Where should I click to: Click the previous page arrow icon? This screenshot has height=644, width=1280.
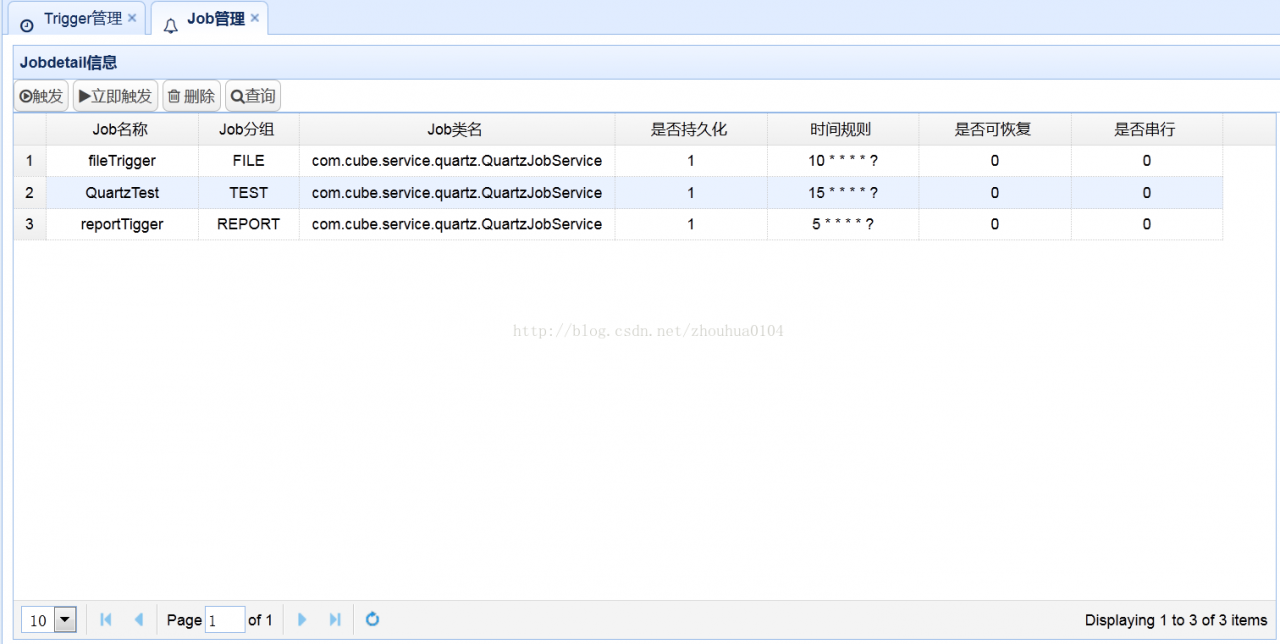(138, 620)
